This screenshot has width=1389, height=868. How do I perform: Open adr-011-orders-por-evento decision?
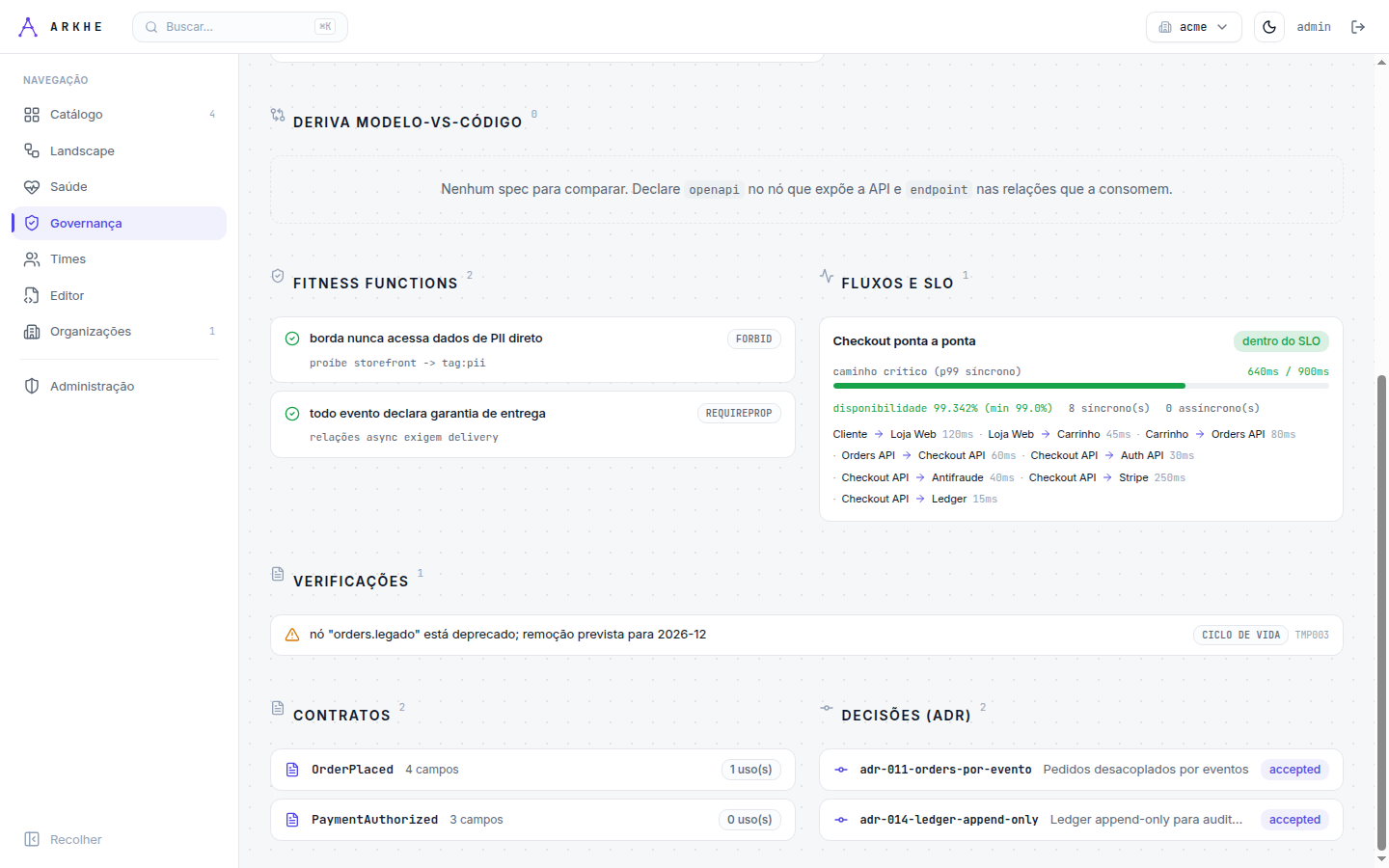[1080, 770]
